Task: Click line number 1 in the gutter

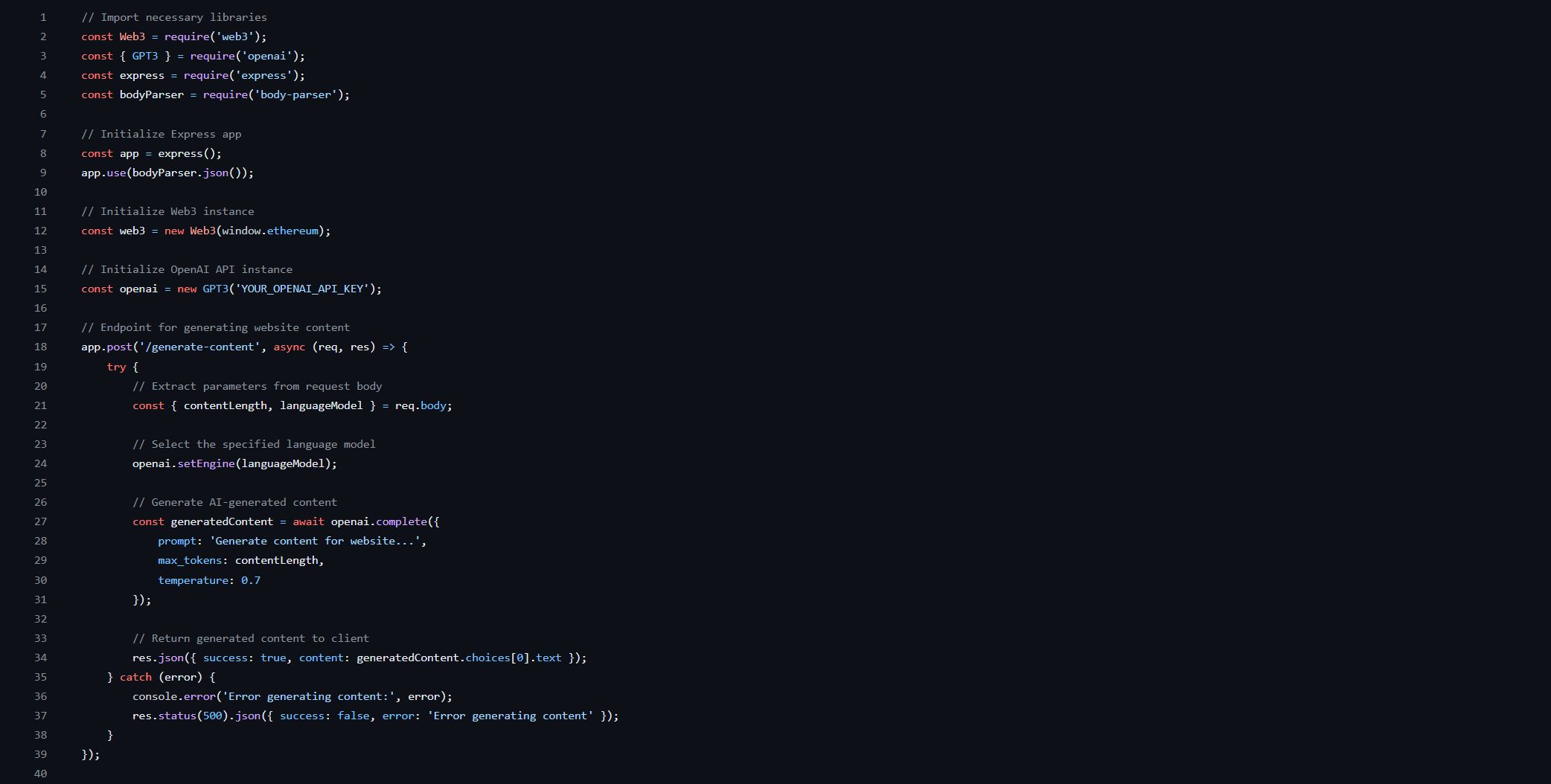Action: (x=43, y=17)
